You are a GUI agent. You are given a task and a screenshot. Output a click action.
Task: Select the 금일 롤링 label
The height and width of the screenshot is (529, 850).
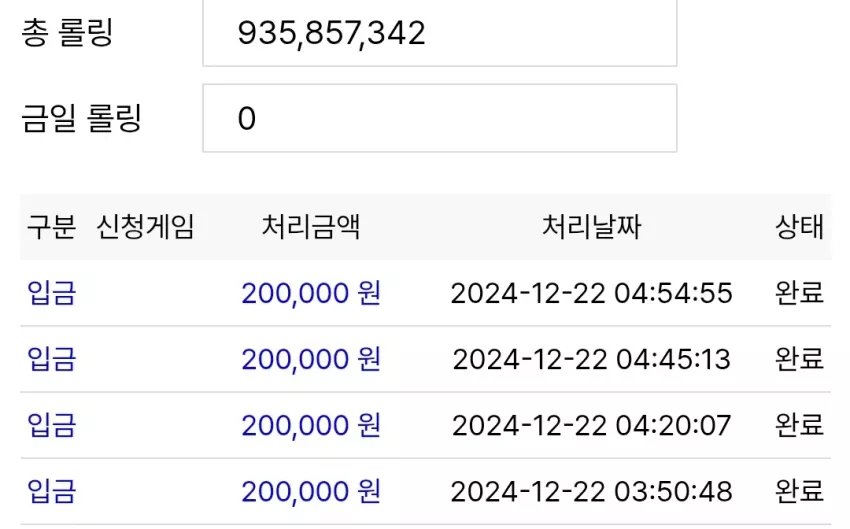(x=81, y=118)
